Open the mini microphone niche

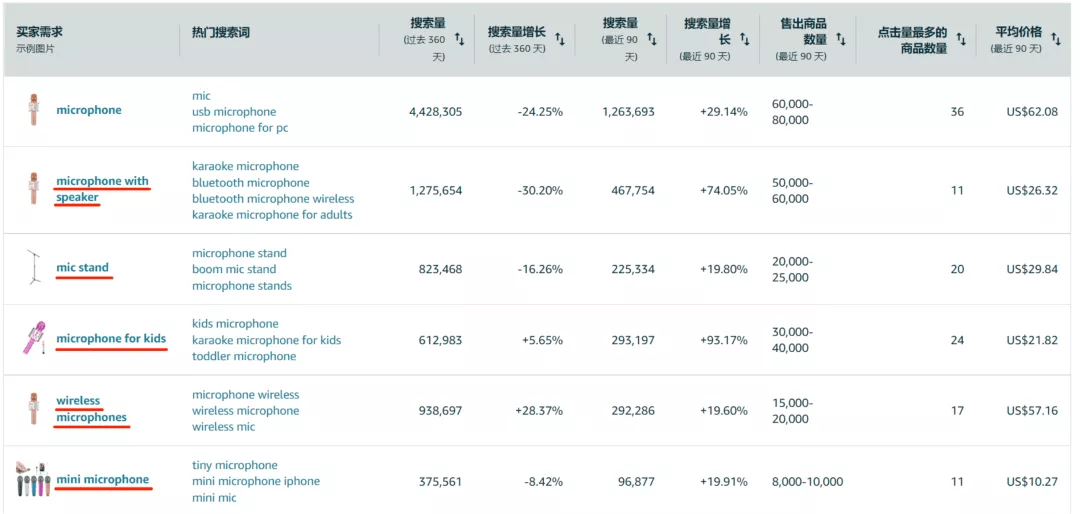[102, 480]
